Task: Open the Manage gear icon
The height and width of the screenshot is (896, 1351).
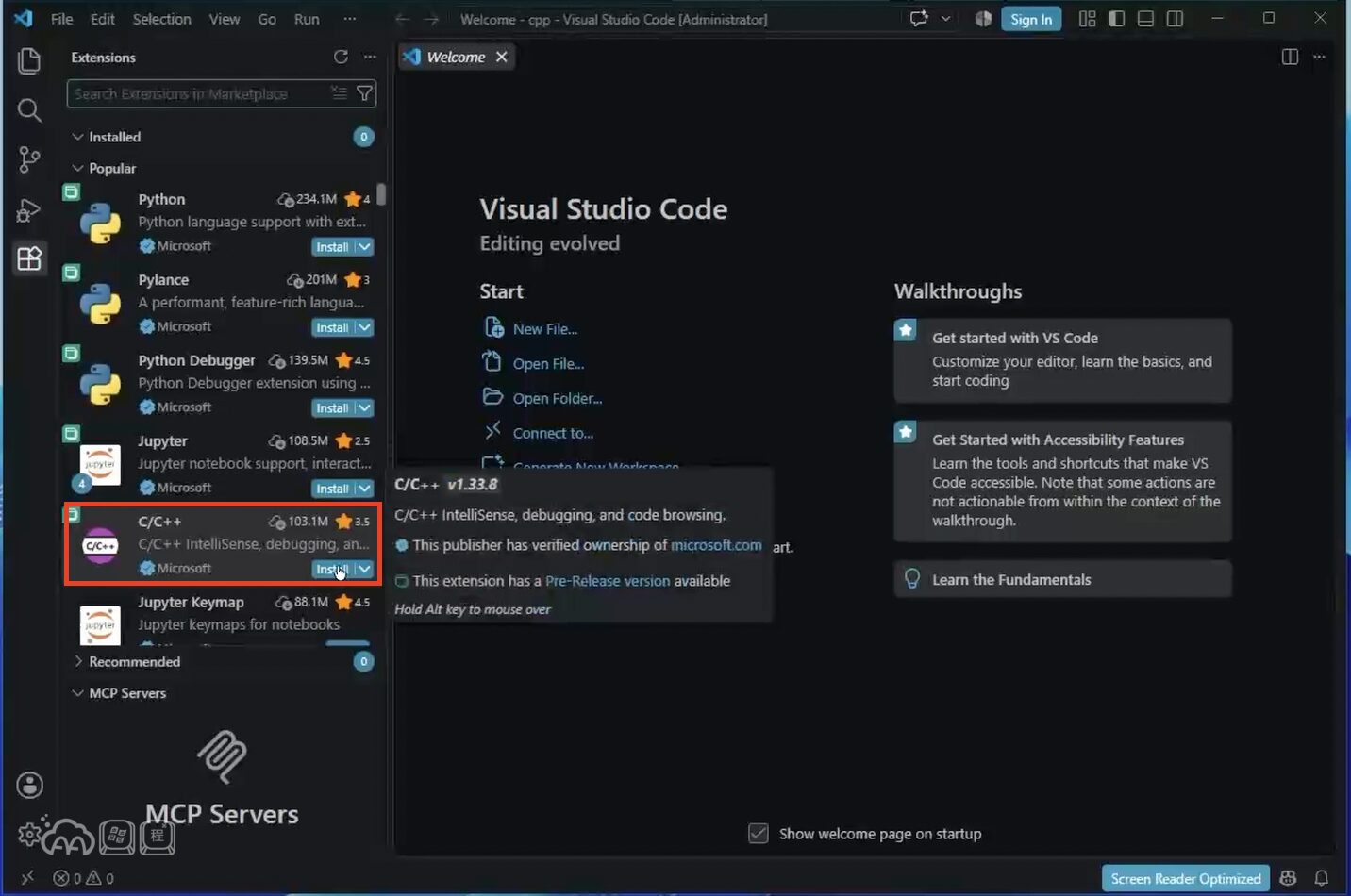Action: (29, 834)
